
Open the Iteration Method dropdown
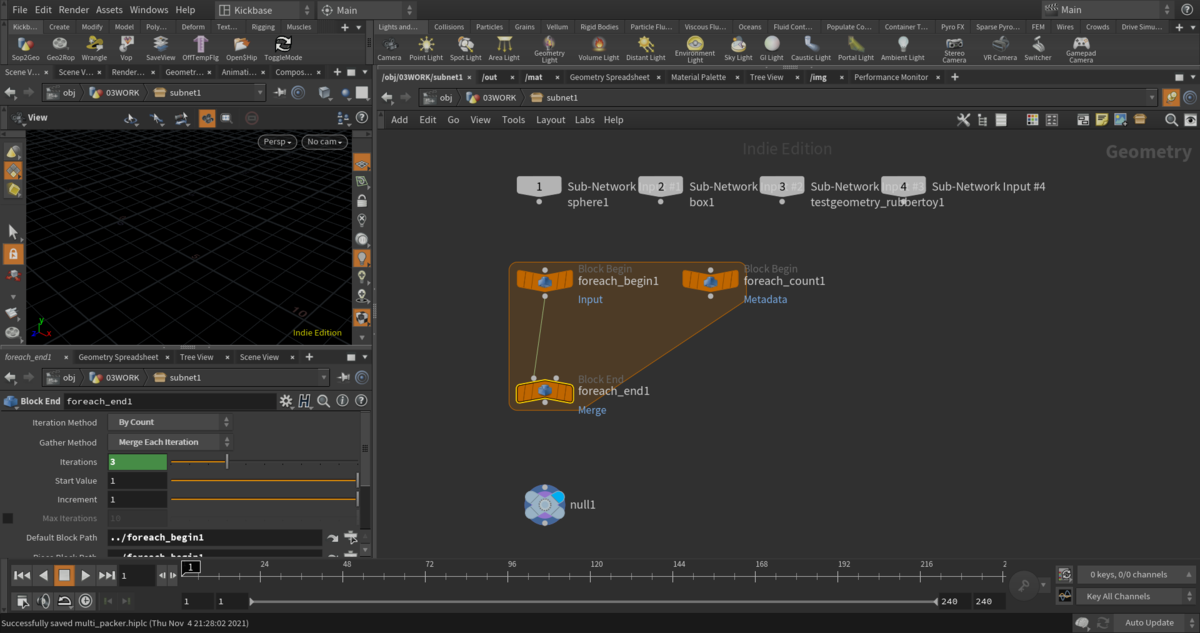pyautogui.click(x=169, y=422)
